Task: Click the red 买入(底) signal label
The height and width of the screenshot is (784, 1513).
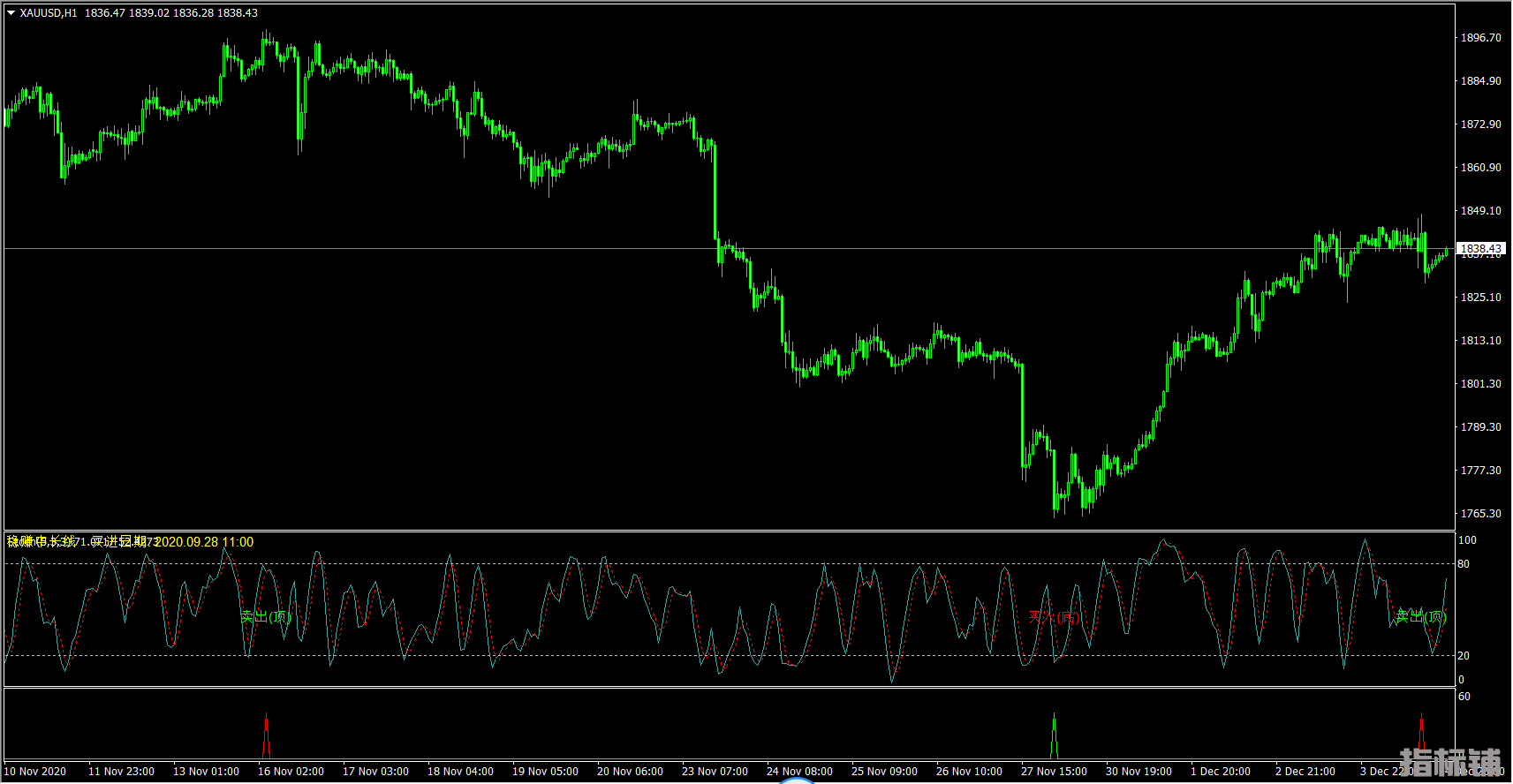Action: tap(1054, 616)
